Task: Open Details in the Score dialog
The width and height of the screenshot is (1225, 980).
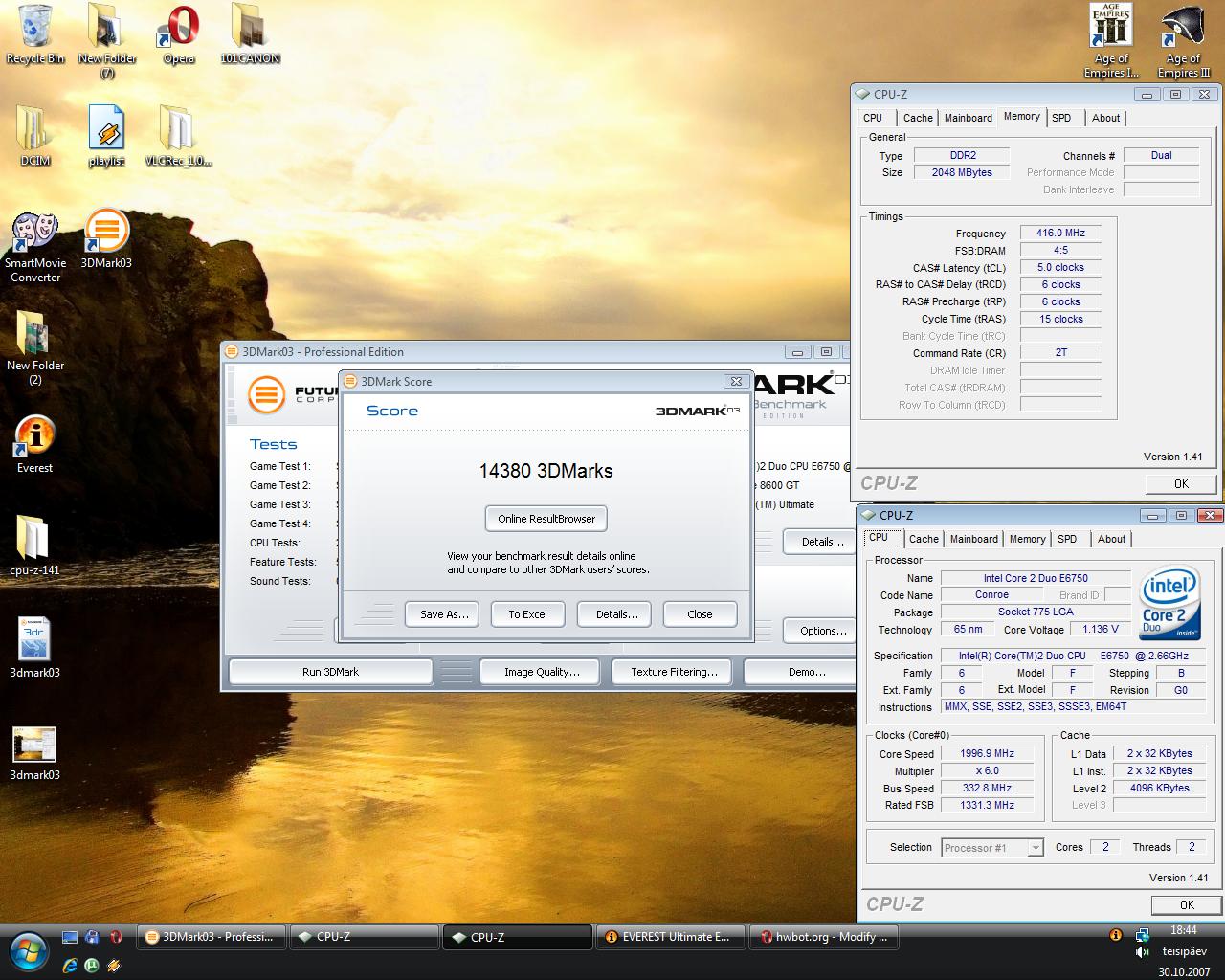Action: (616, 614)
